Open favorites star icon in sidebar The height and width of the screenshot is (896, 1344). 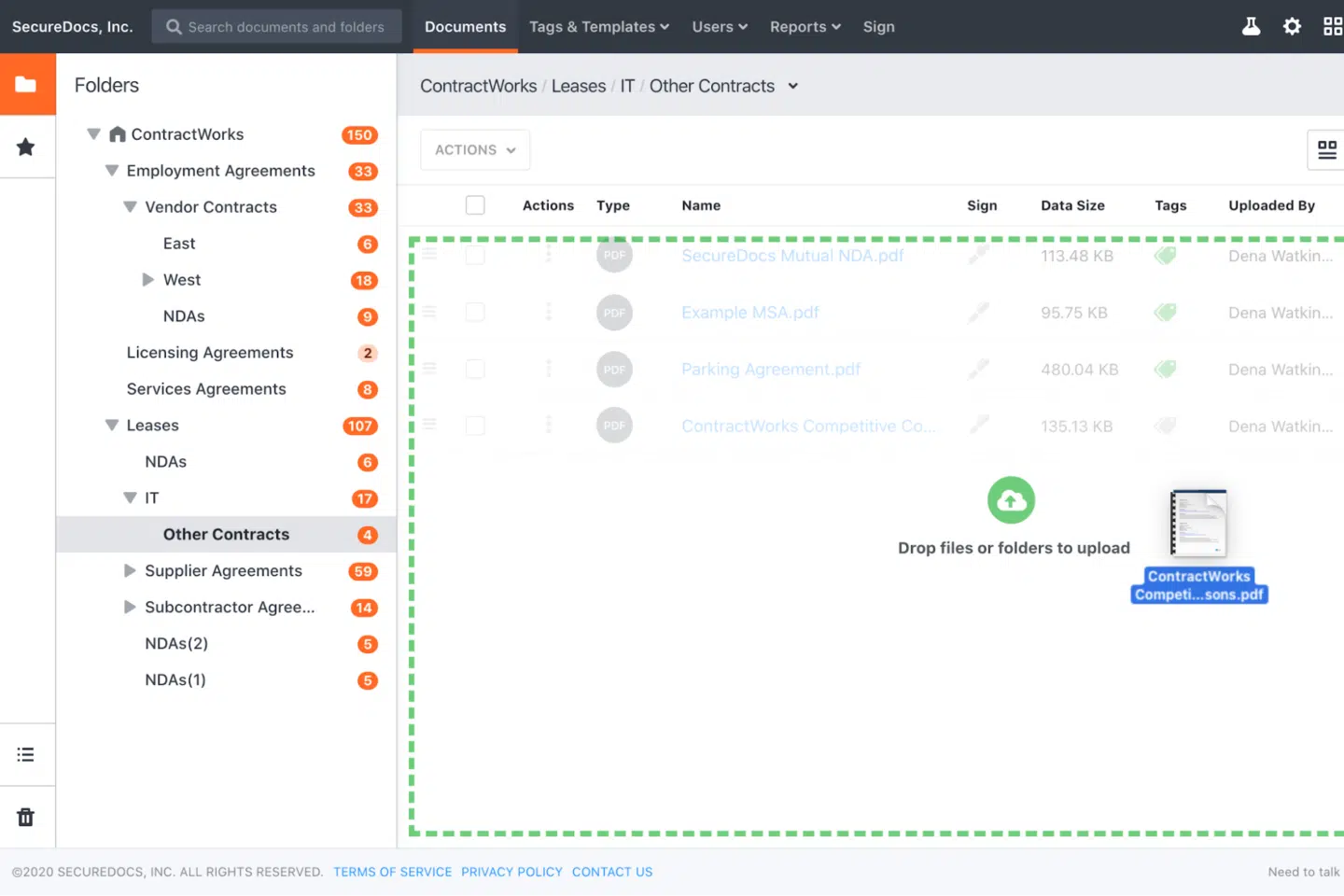(x=26, y=147)
